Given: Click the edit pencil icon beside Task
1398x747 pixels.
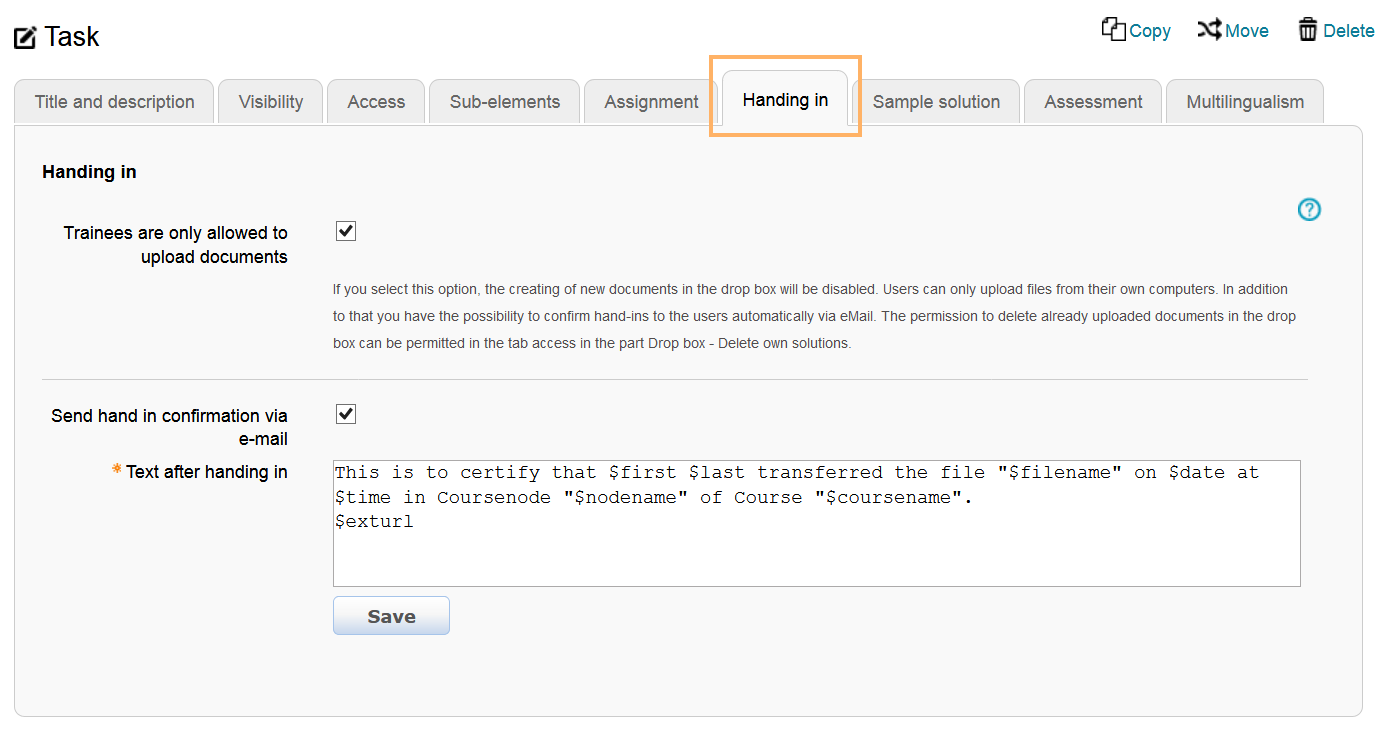Looking at the screenshot, I should pos(25,38).
